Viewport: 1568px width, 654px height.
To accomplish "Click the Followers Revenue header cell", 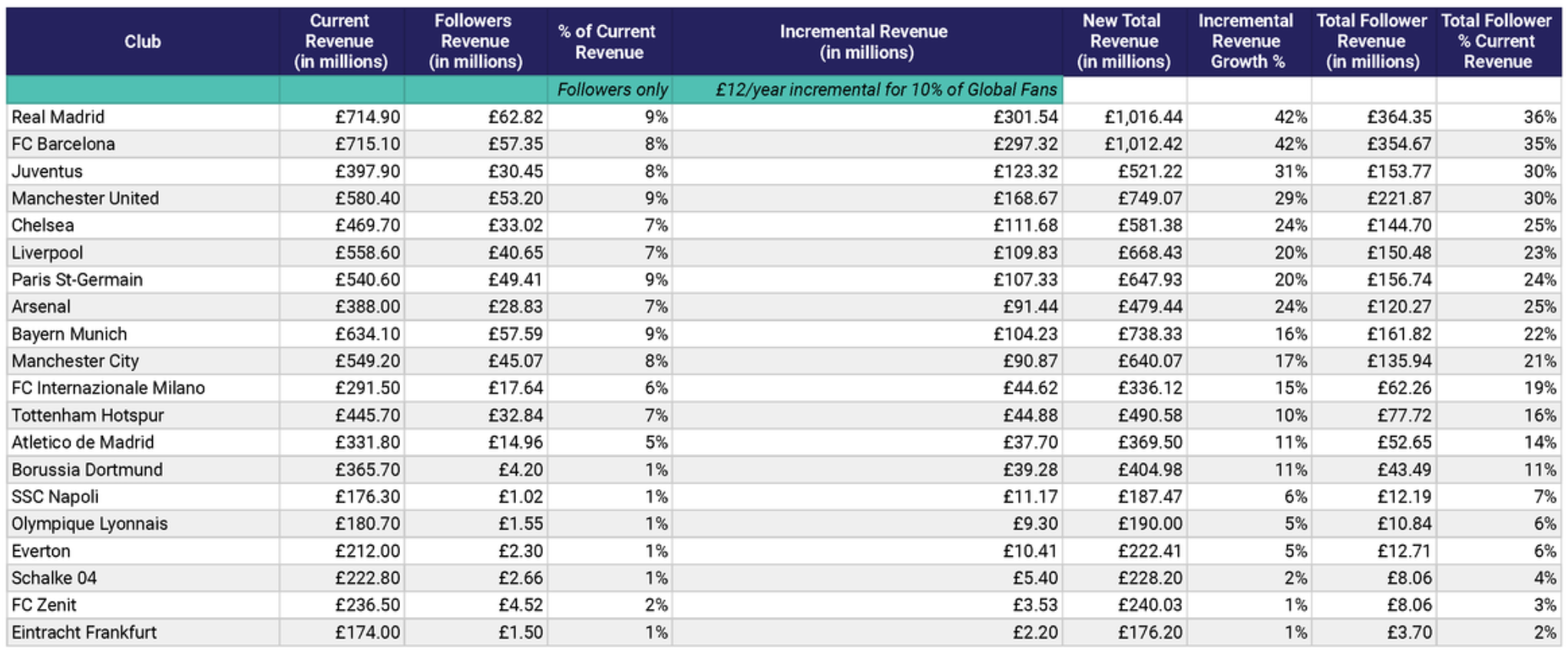I will [476, 41].
